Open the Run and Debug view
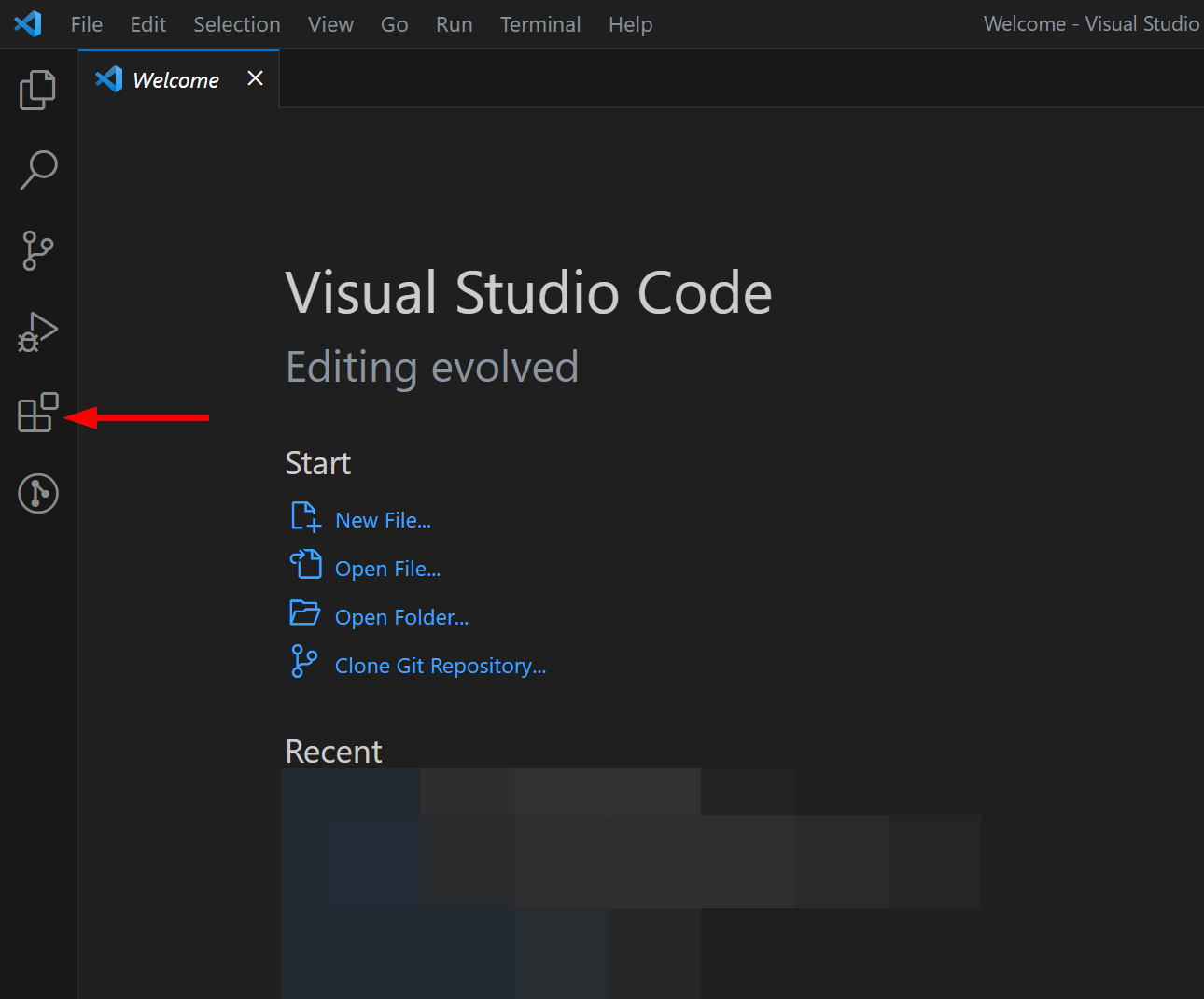The width and height of the screenshot is (1204, 999). (37, 331)
